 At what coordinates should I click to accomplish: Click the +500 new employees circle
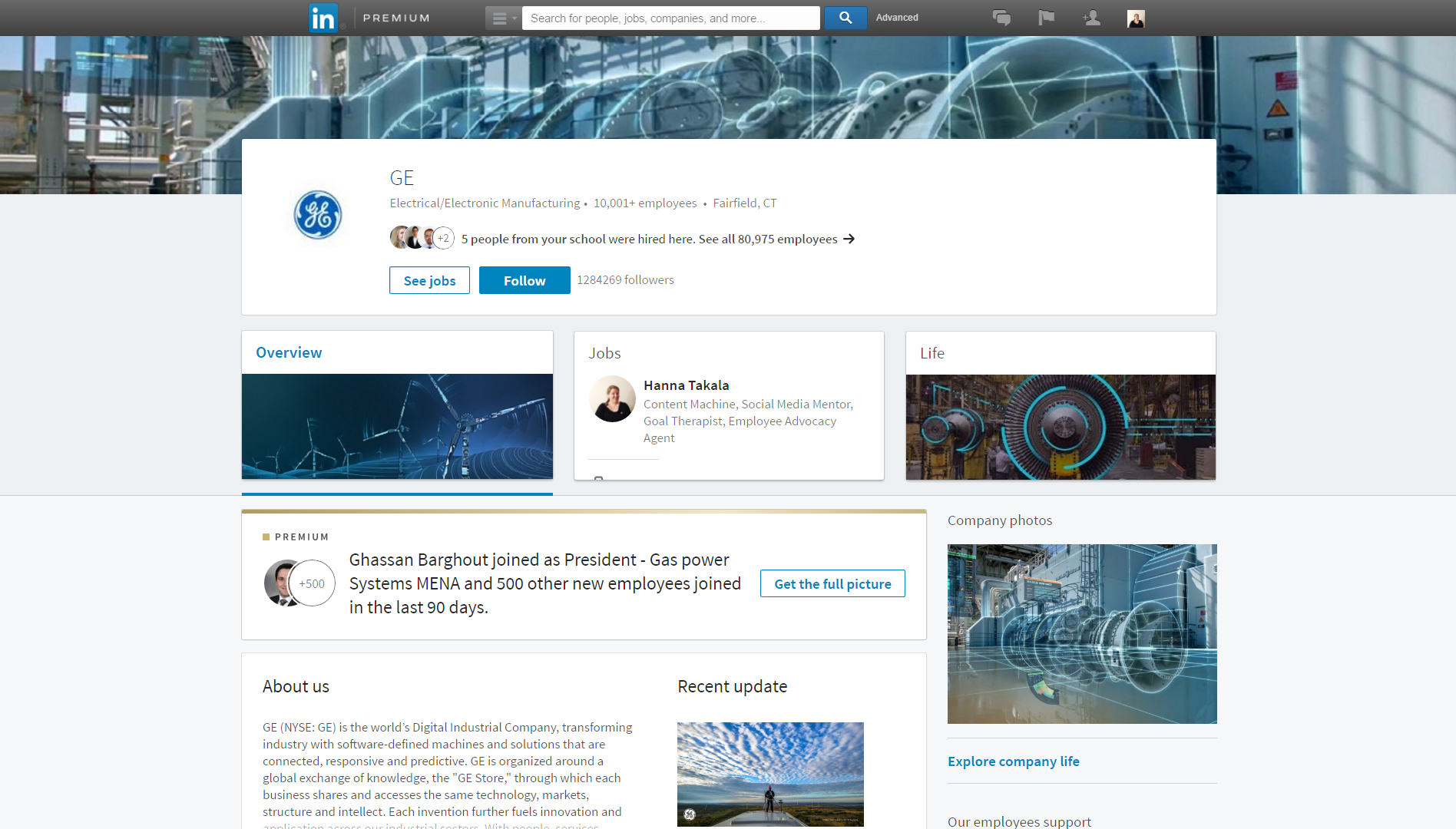[x=312, y=583]
